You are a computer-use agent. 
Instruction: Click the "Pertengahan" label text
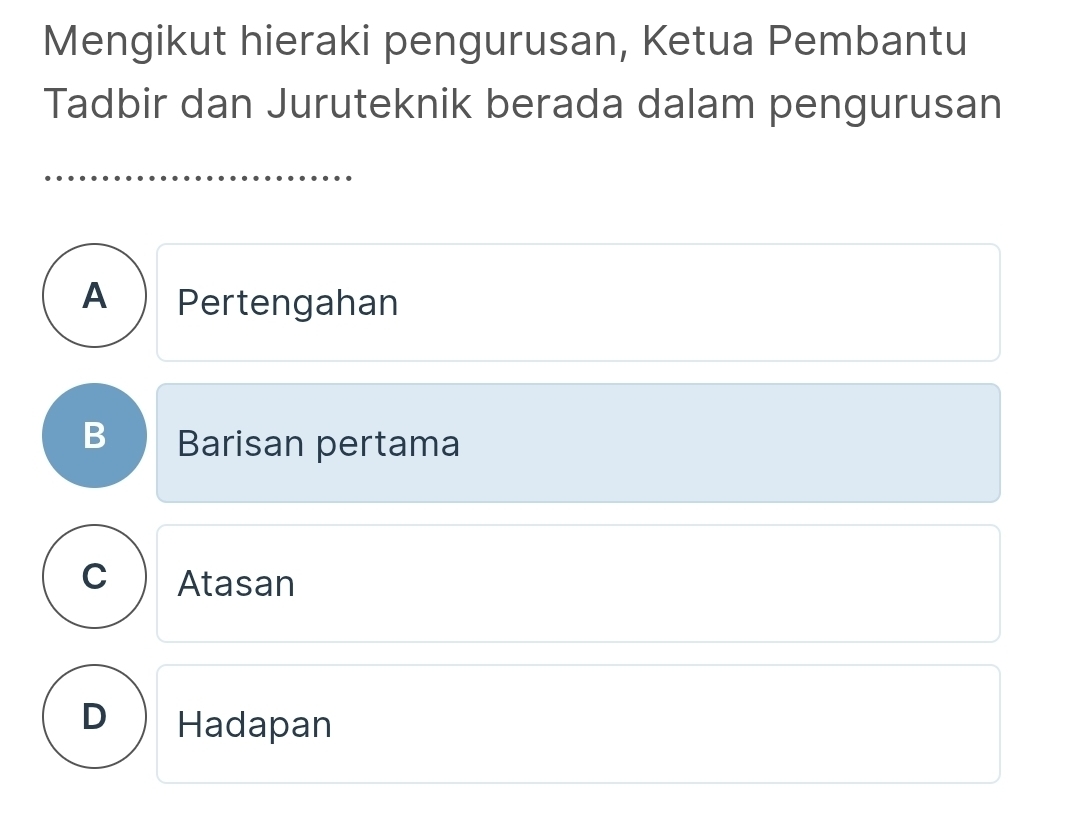pos(288,303)
